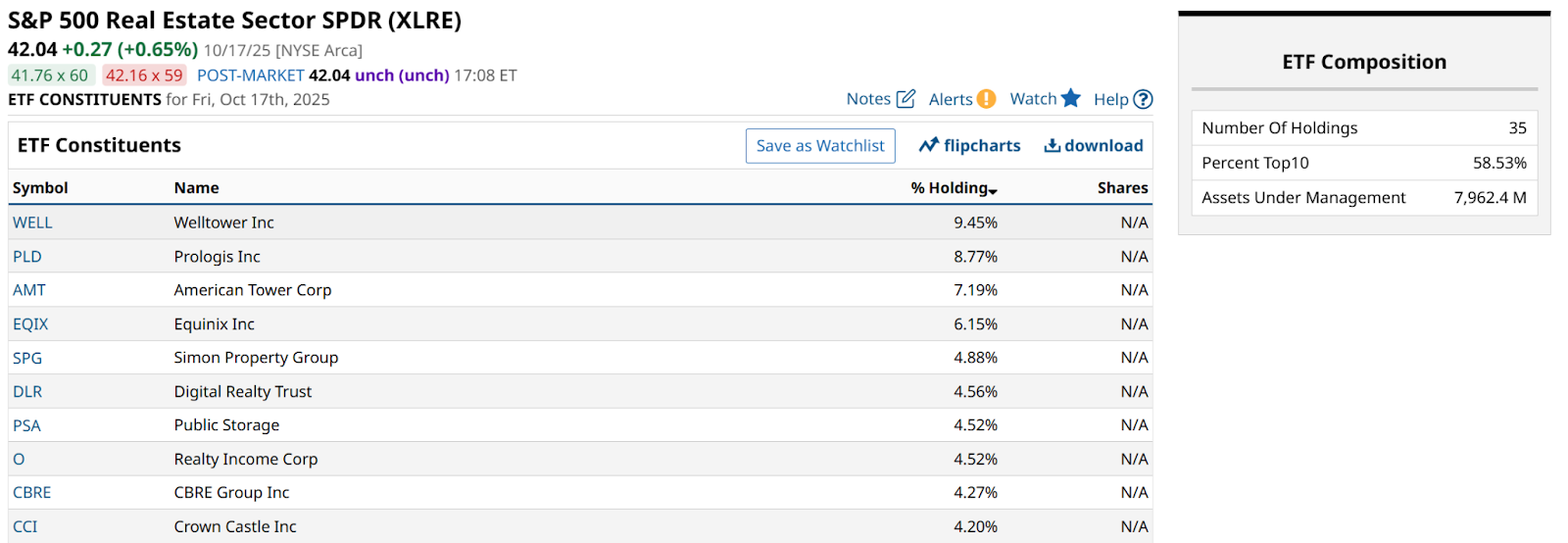Open the PLD symbol link

click(27, 257)
